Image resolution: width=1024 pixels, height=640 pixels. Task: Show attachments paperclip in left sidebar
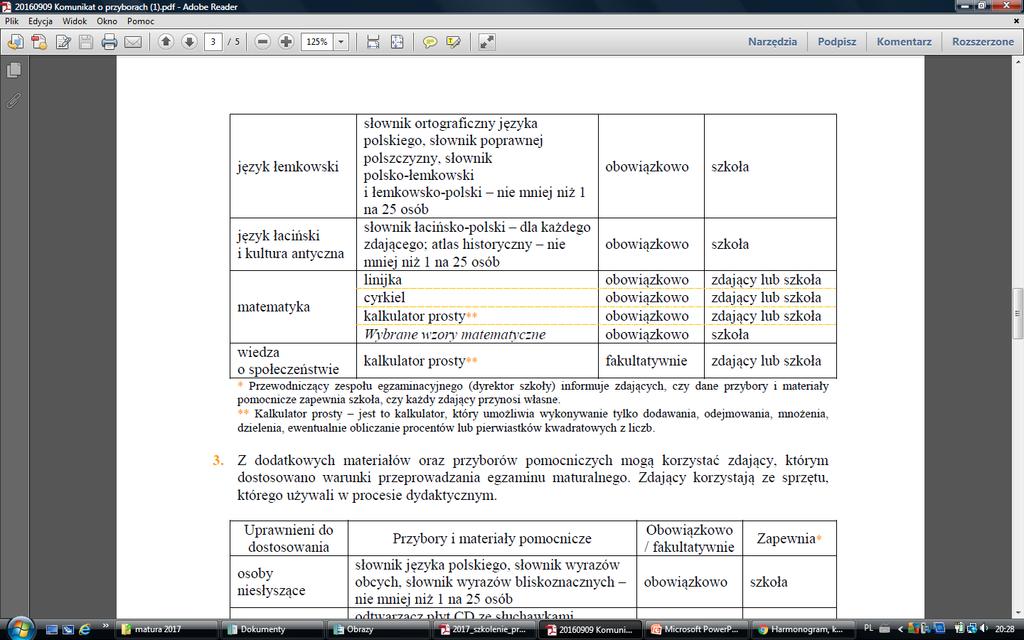pyautogui.click(x=14, y=100)
